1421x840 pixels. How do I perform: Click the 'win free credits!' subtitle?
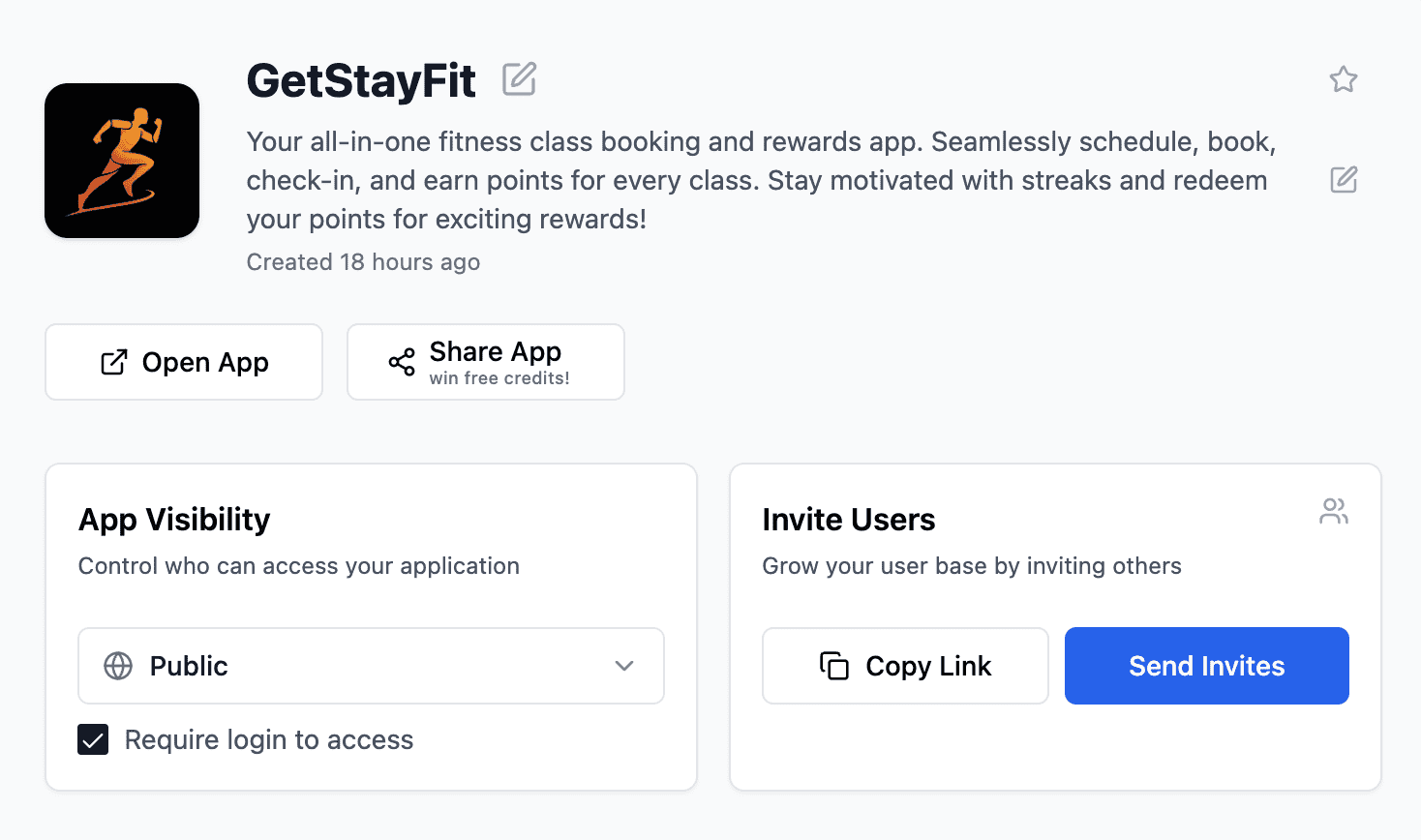coord(499,378)
